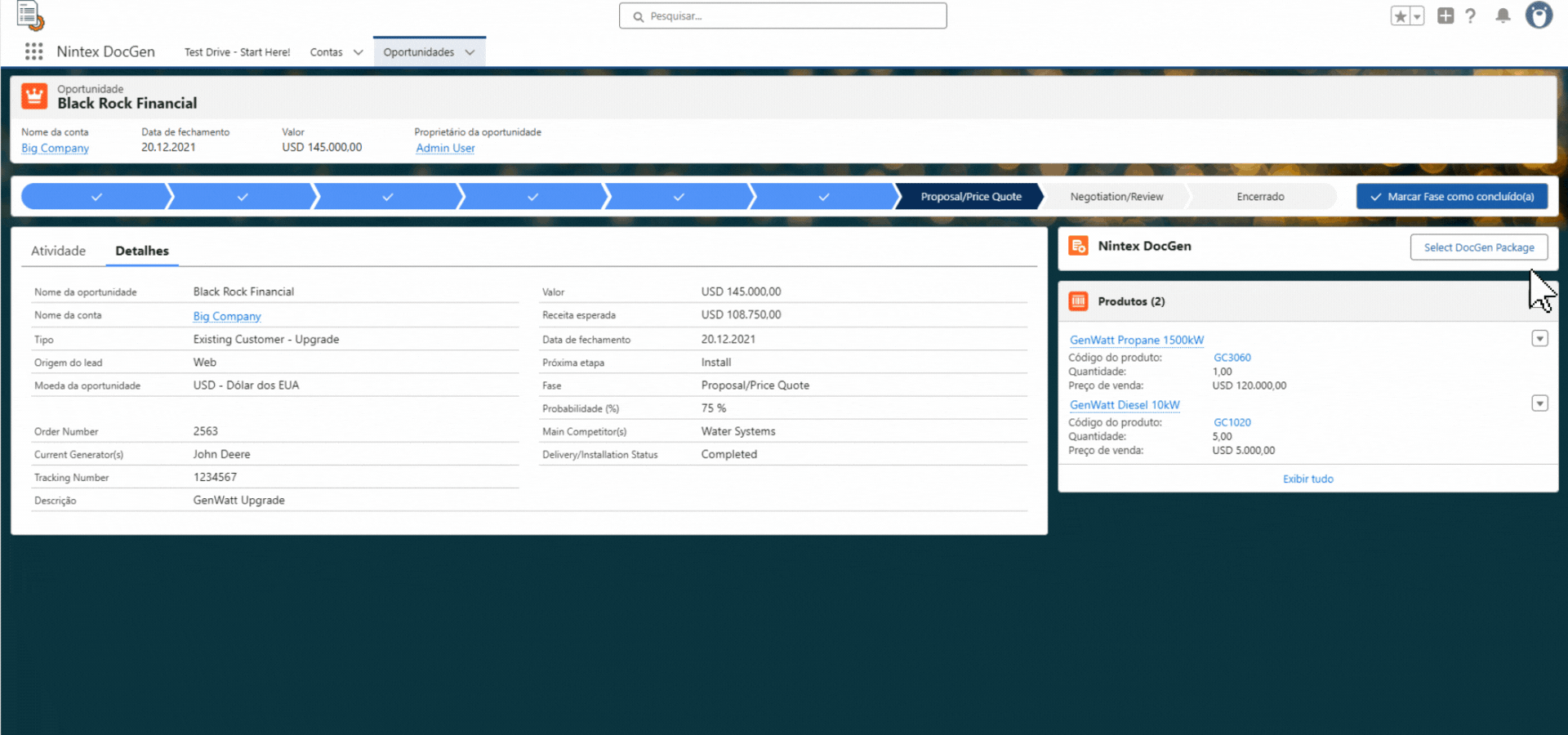Screen dimensions: 1568x735
Task: Click the Probabilidade value 75 %
Action: (x=714, y=408)
